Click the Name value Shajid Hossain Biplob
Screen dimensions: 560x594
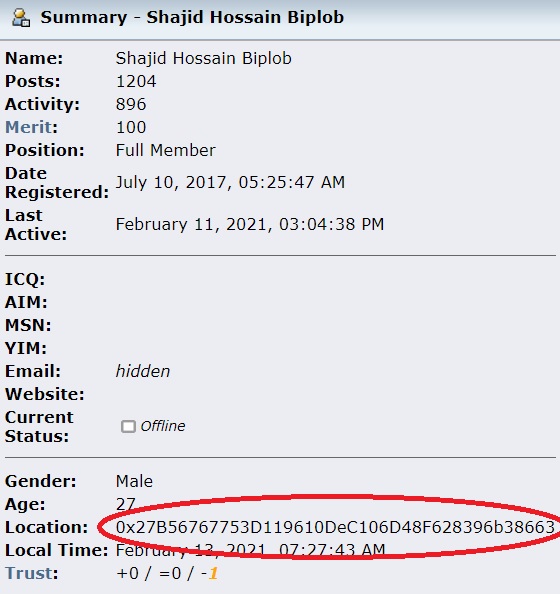pyautogui.click(x=203, y=58)
